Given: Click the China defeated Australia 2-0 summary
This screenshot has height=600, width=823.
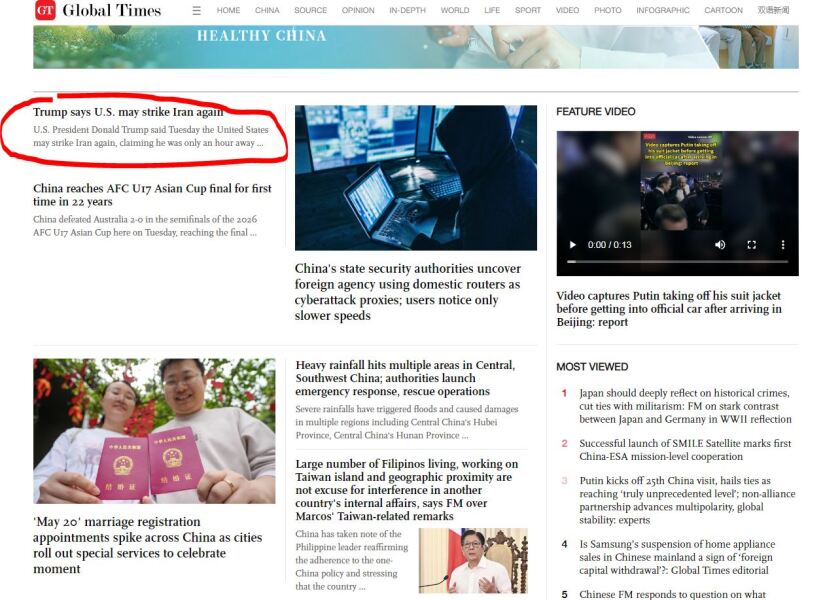Looking at the screenshot, I should pos(145,226).
